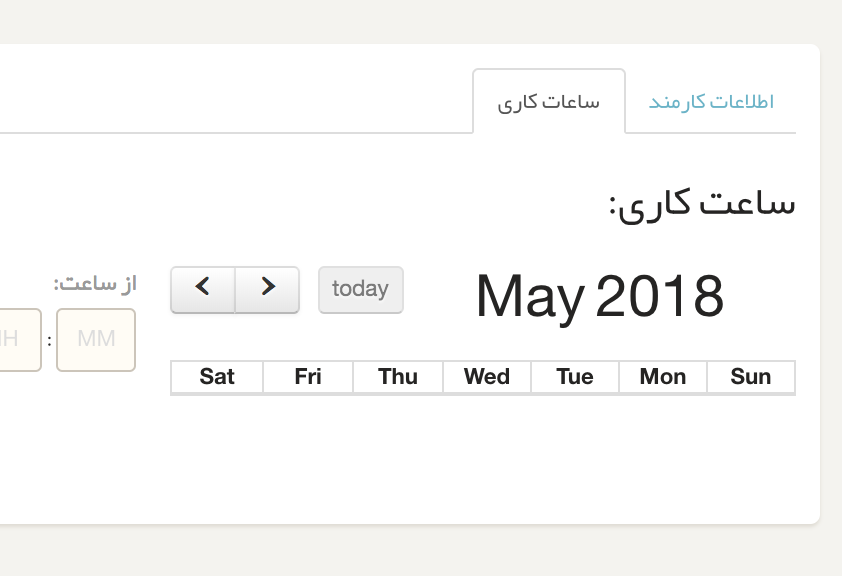Click the May 2018 month heading
Image resolution: width=842 pixels, height=576 pixels.
pos(600,296)
